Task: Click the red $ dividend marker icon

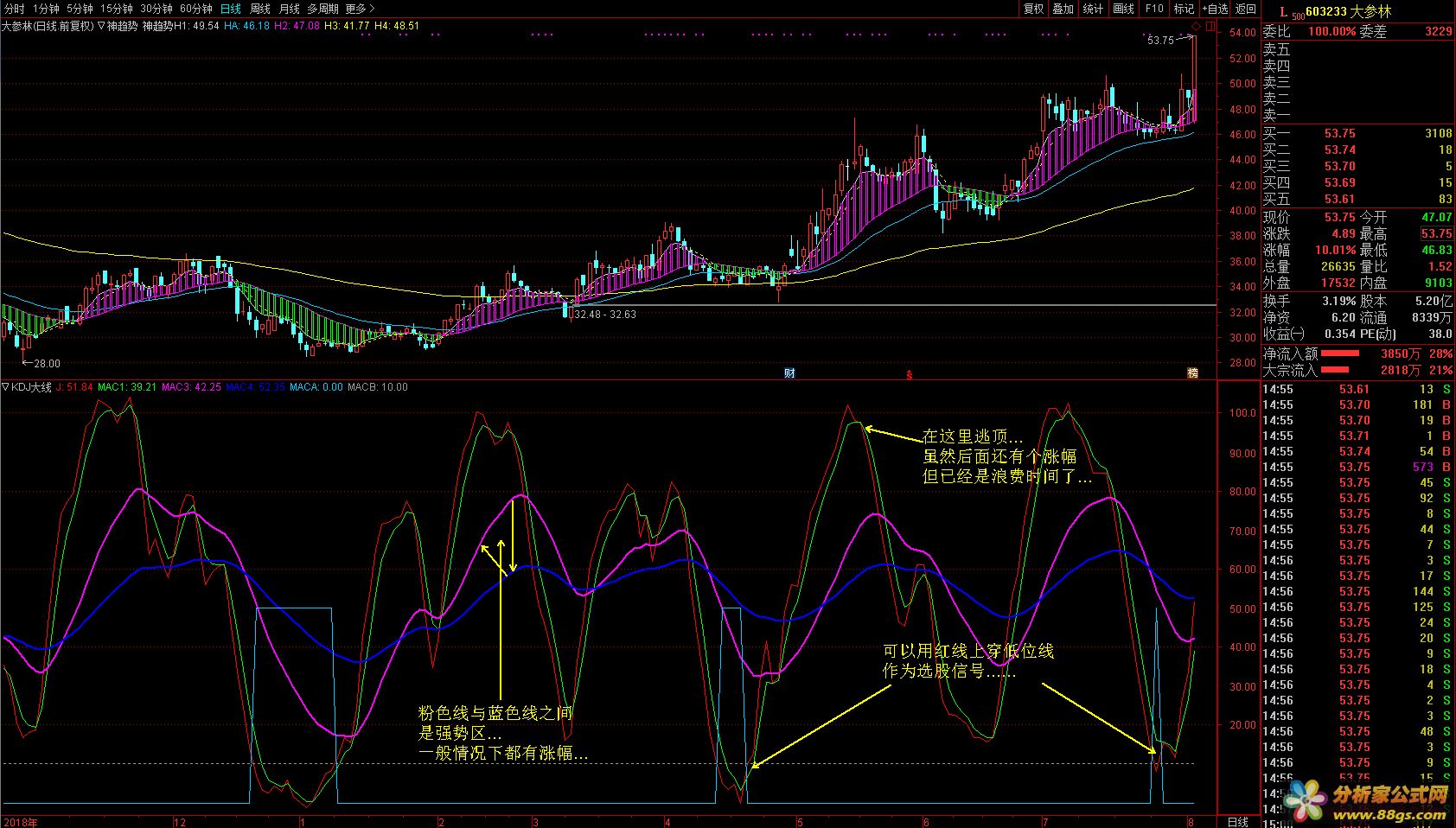Action: [x=910, y=374]
